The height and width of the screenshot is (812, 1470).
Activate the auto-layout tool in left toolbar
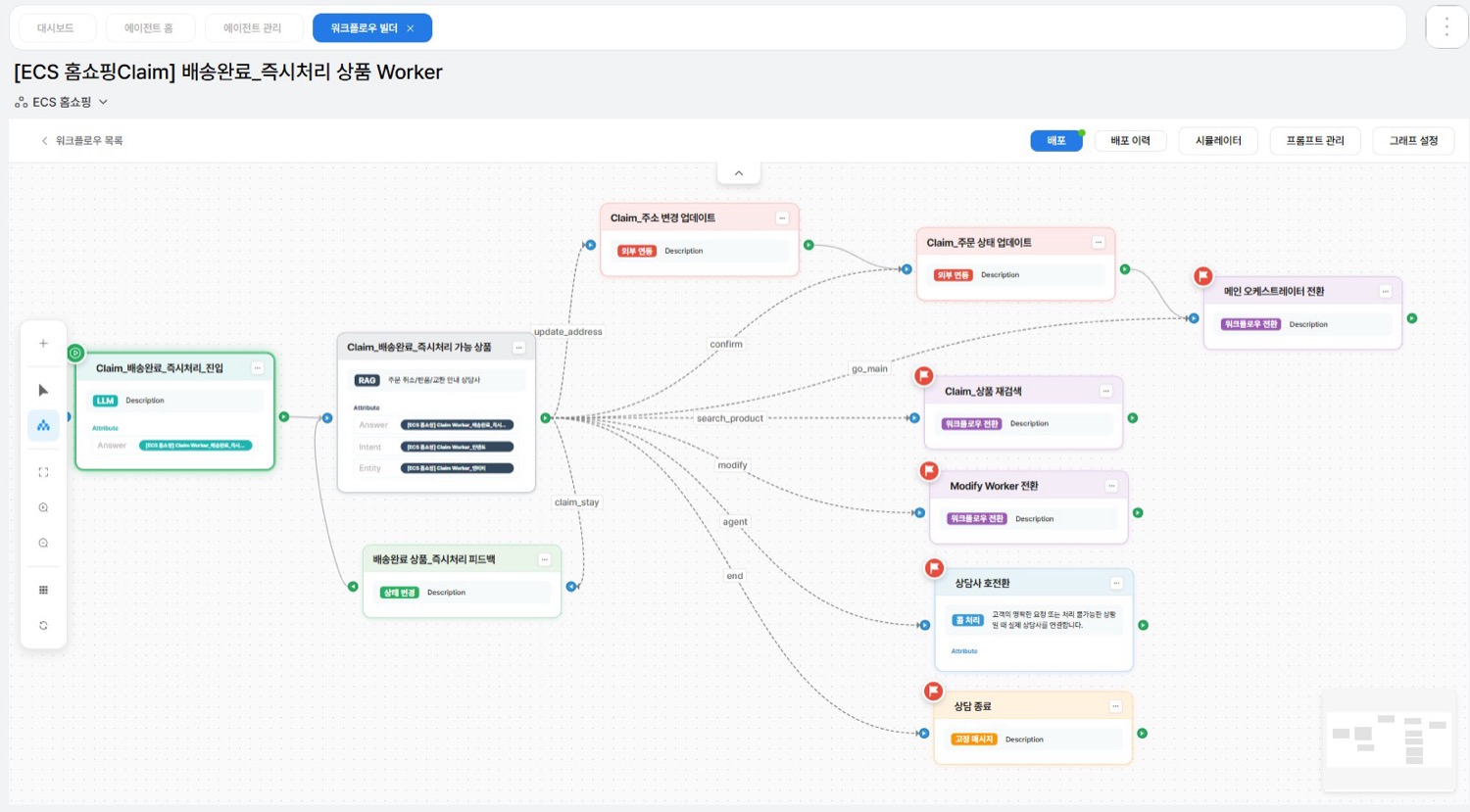[43, 425]
